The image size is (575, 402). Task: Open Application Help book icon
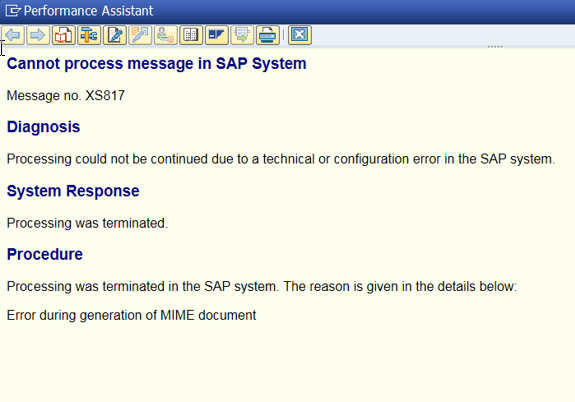pos(64,35)
